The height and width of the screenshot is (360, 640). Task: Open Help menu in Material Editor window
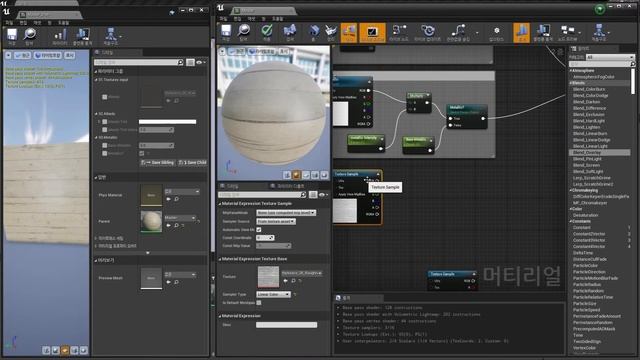[x=278, y=19]
